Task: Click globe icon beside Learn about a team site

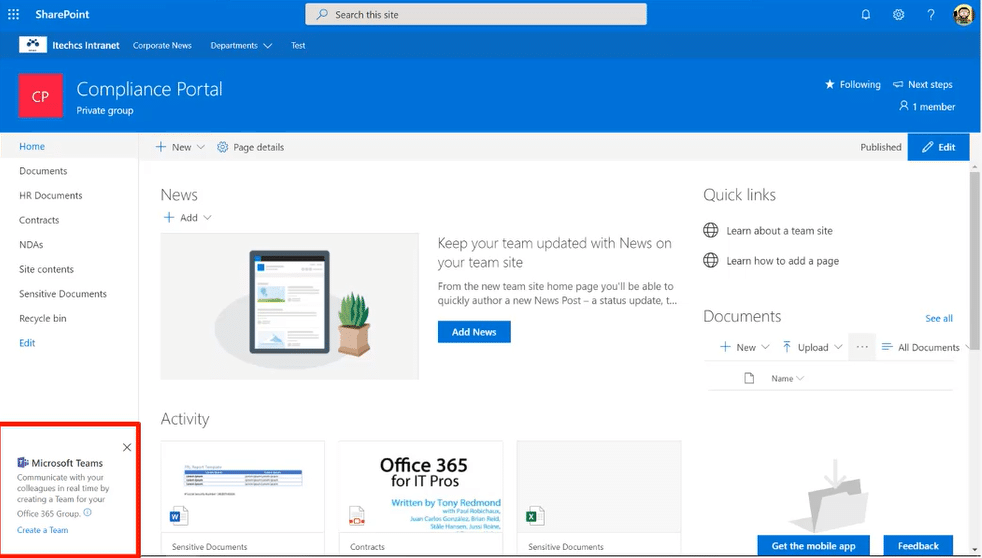Action: click(711, 230)
